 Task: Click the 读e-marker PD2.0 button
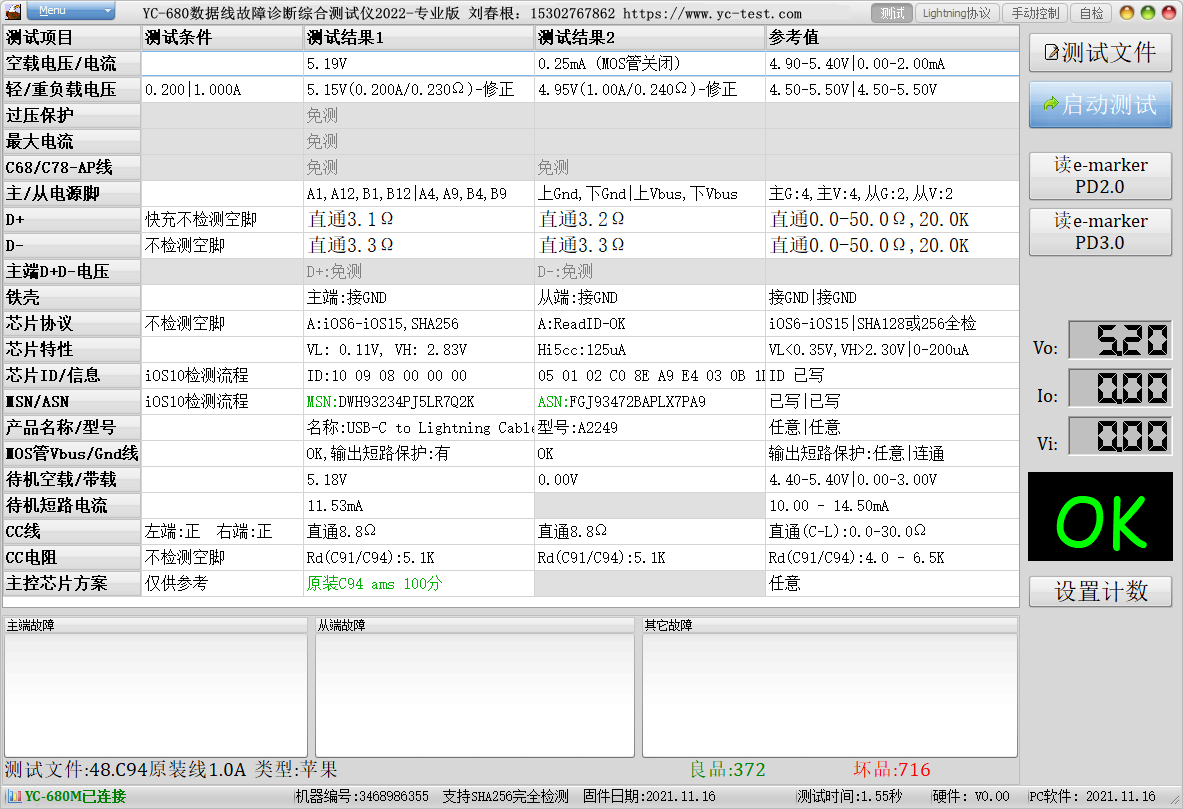pos(1100,175)
